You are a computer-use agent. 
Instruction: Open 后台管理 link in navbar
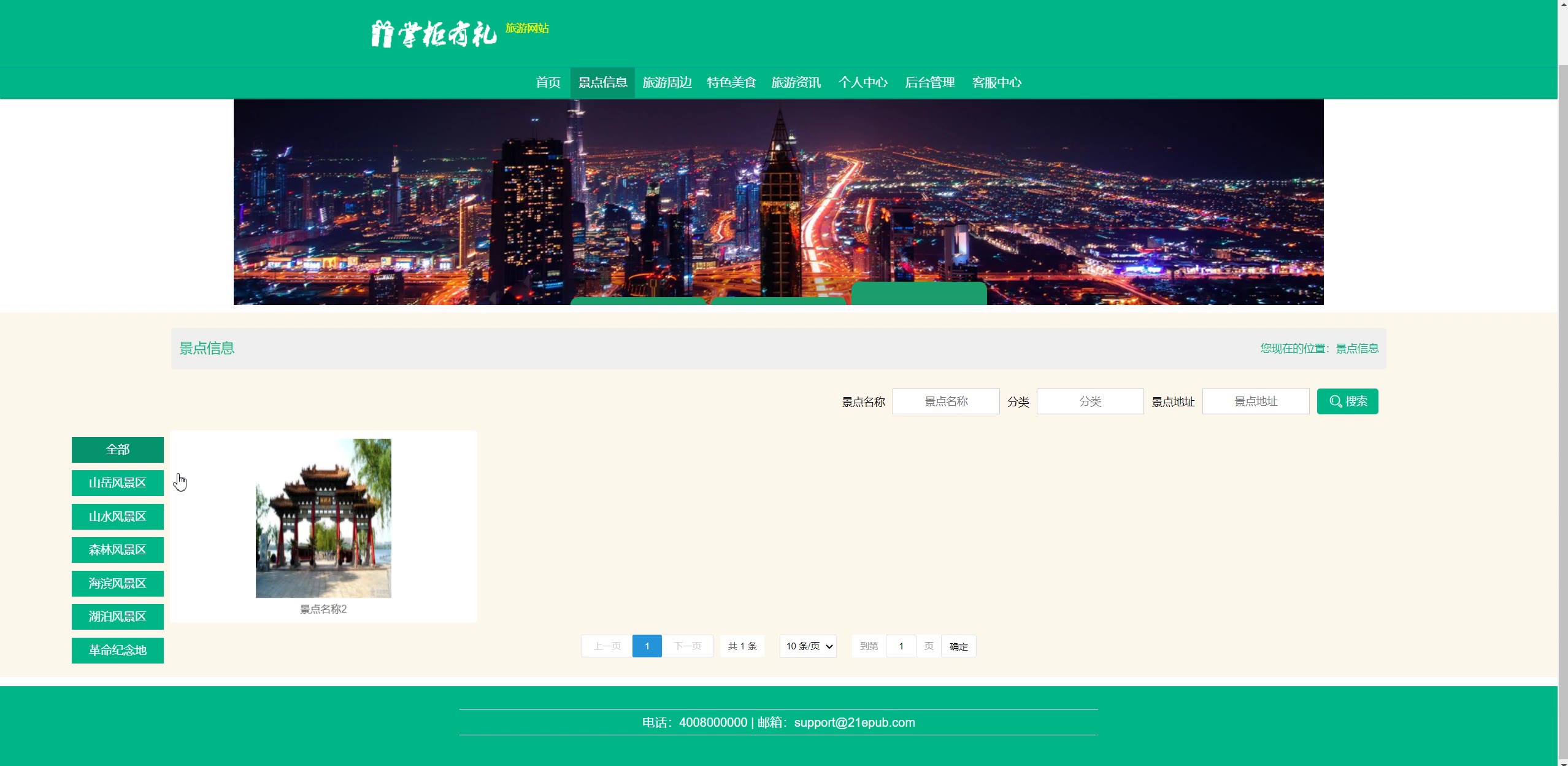(x=929, y=82)
